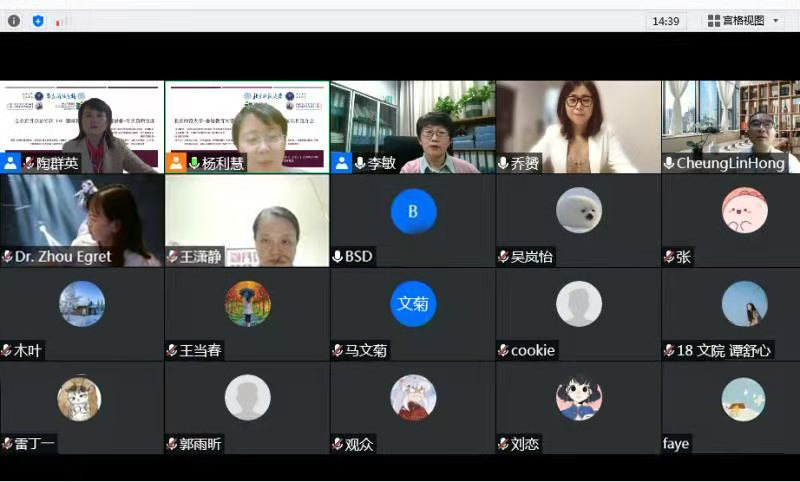Select the cookie participant tile

[x=578, y=315]
